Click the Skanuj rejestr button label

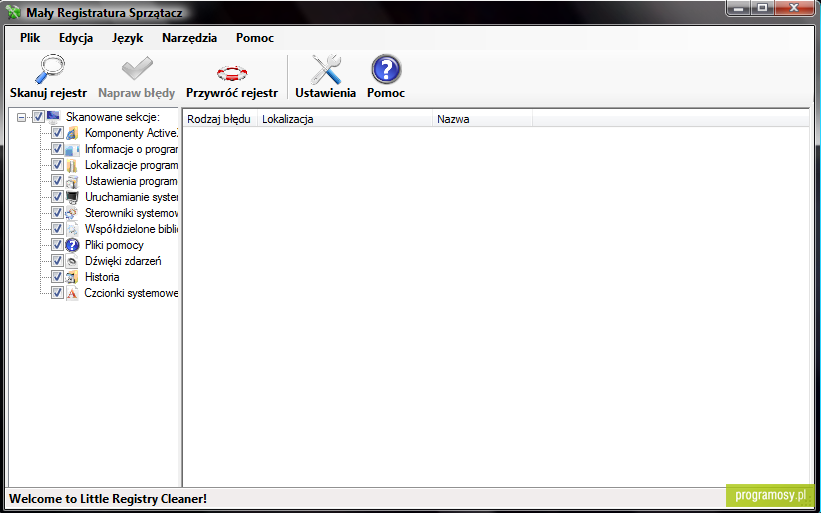[x=48, y=93]
